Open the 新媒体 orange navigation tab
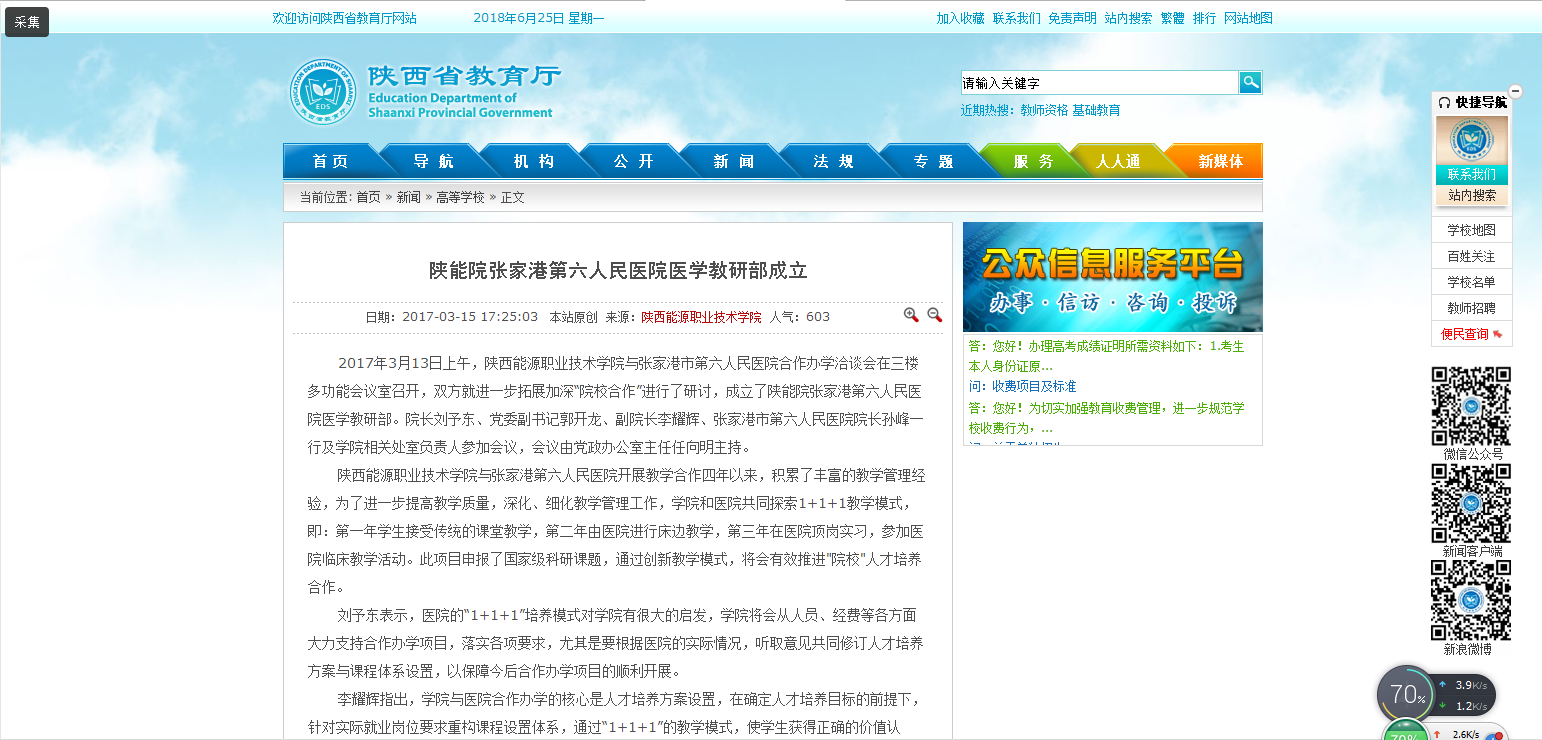This screenshot has width=1542, height=740. pyautogui.click(x=1220, y=161)
